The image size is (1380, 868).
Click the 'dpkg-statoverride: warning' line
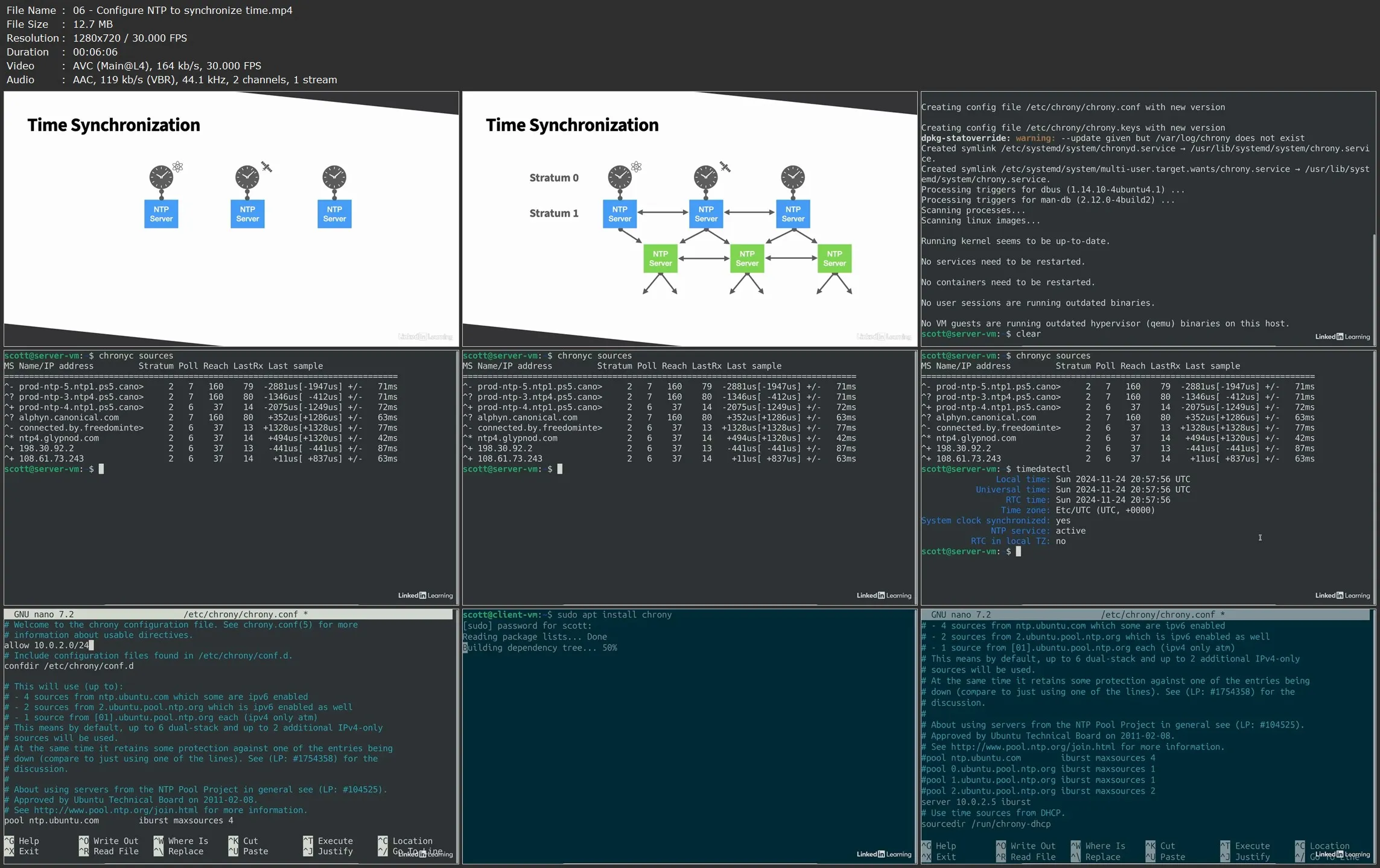tap(1113, 138)
